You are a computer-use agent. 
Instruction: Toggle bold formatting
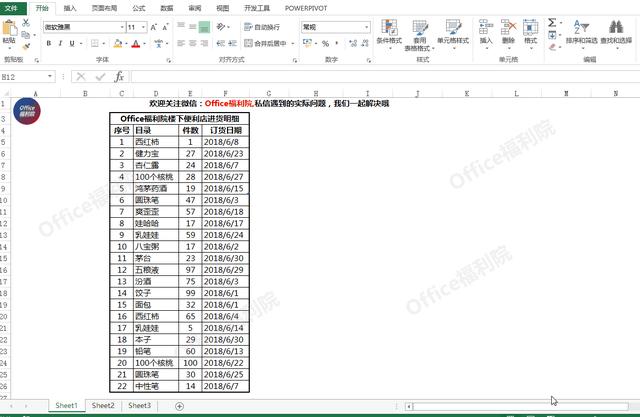pyautogui.click(x=49, y=43)
